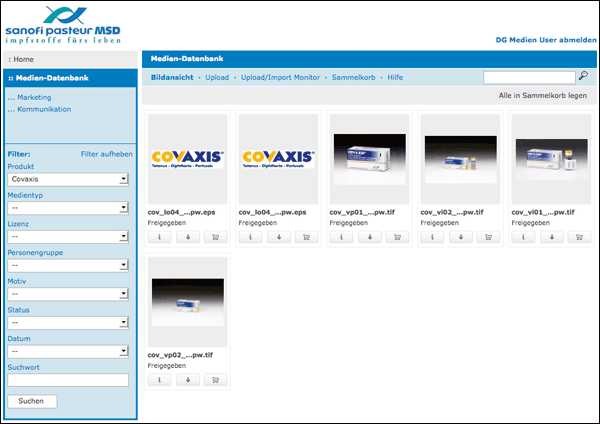Click Alle in Sammelkorb legen
Image resolution: width=600 pixels, height=424 pixels.
pyautogui.click(x=542, y=96)
